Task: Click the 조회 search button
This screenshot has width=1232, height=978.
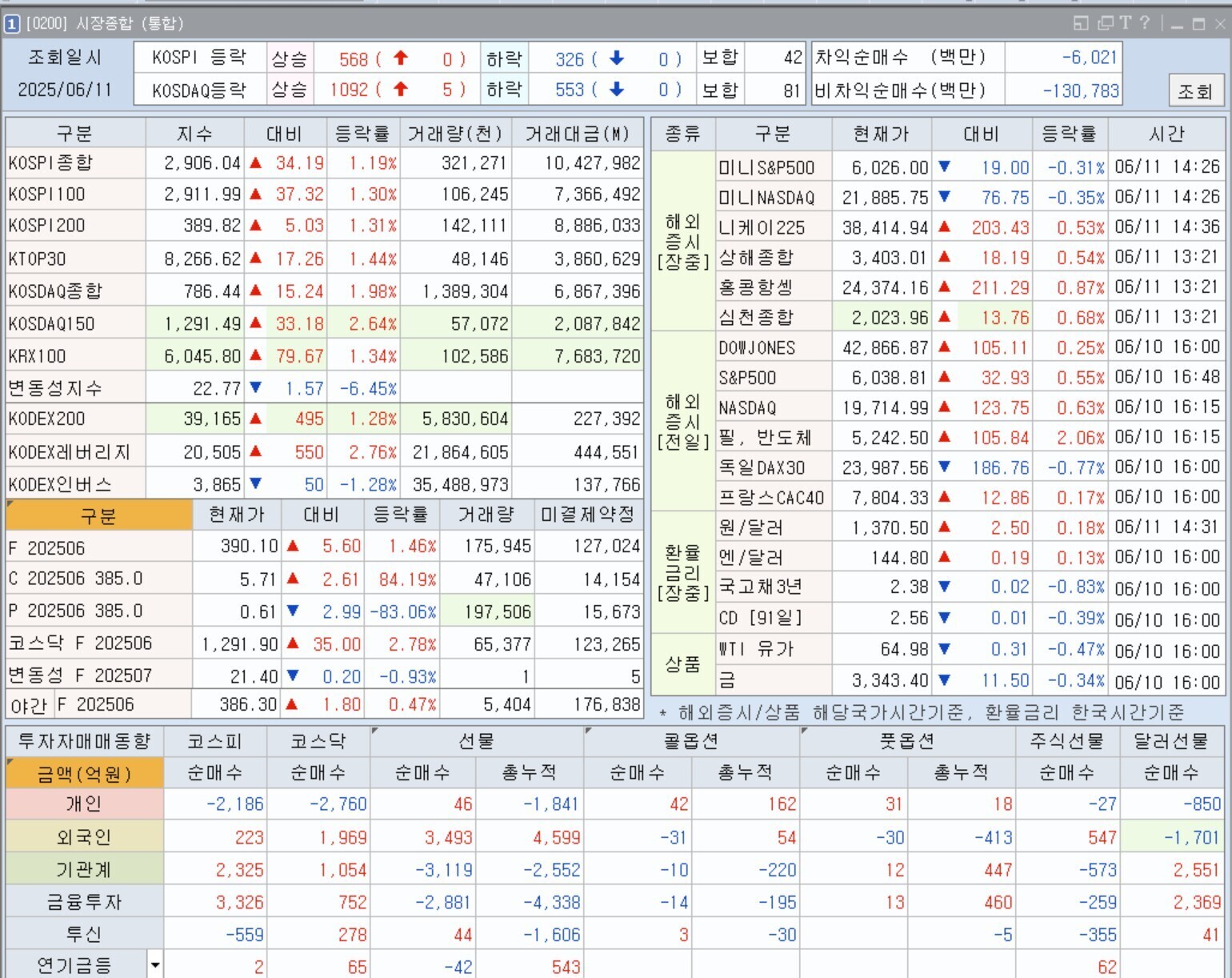Action: coord(1194,91)
